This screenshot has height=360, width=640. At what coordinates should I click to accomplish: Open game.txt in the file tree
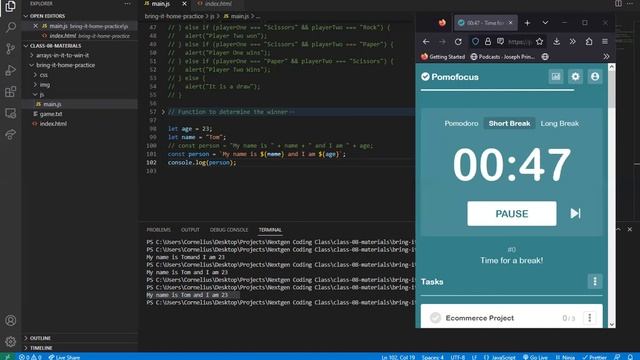(51, 114)
